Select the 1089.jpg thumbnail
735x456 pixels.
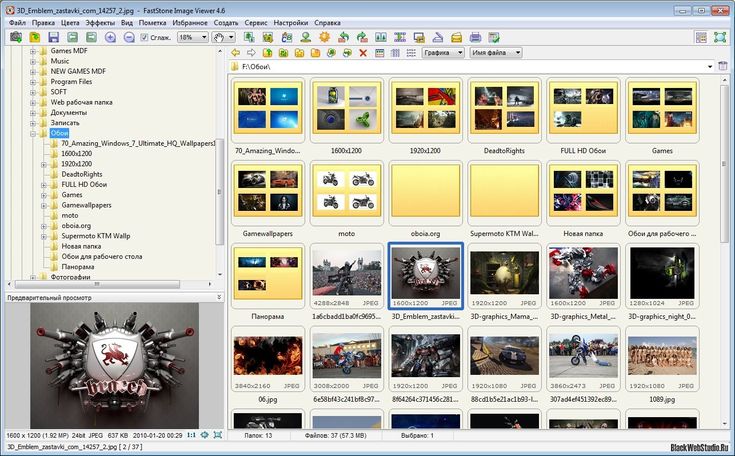pyautogui.click(x=662, y=359)
